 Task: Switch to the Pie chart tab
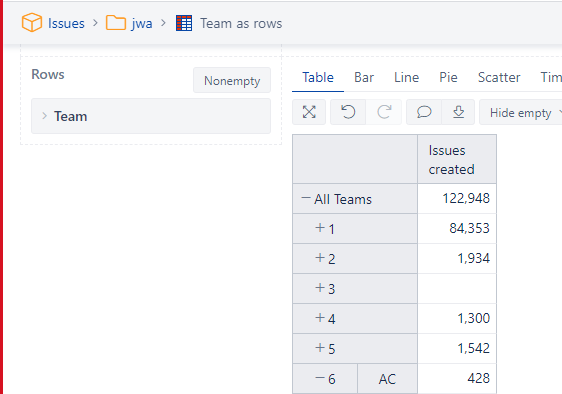click(448, 77)
